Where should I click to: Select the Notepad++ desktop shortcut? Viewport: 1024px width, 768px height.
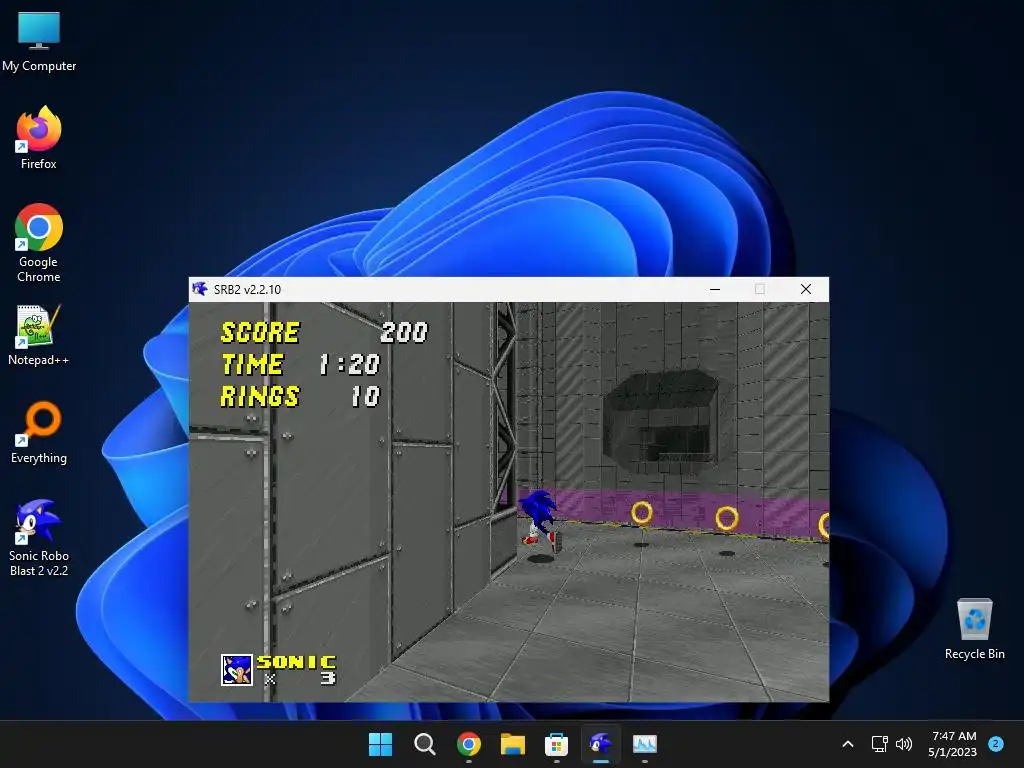pos(39,335)
